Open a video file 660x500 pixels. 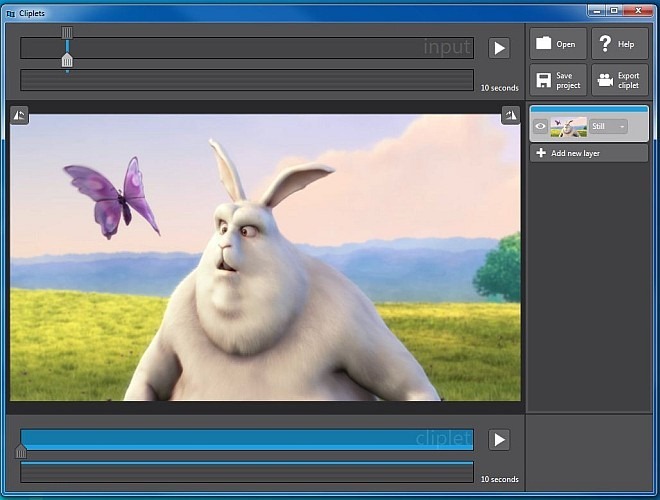[x=557, y=44]
